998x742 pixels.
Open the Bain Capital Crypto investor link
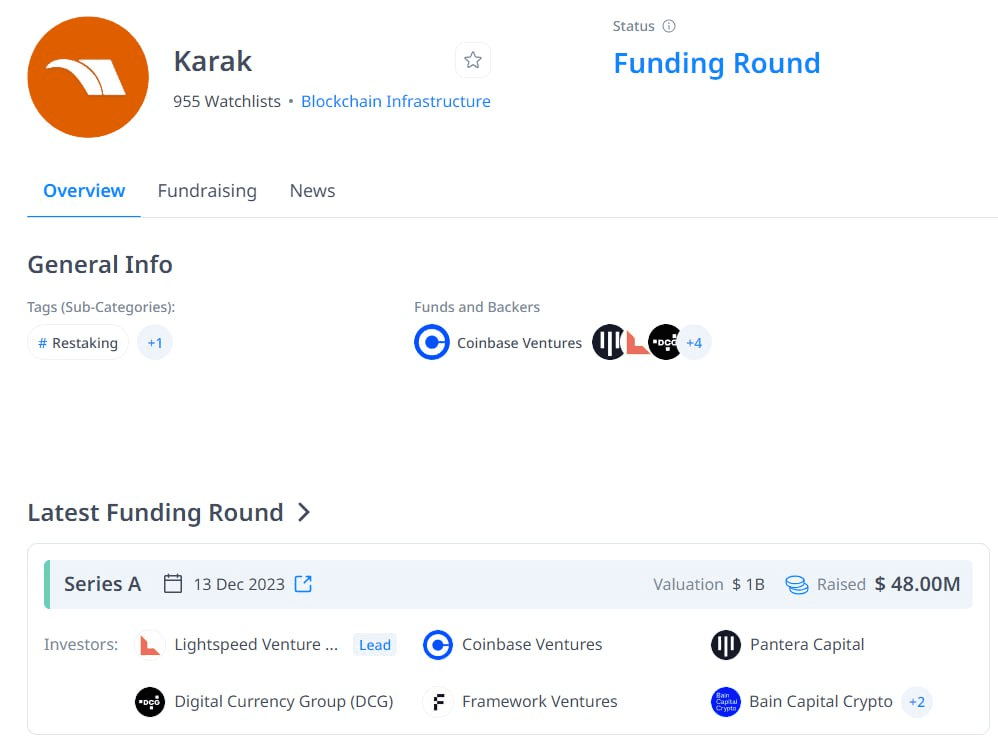coord(821,701)
